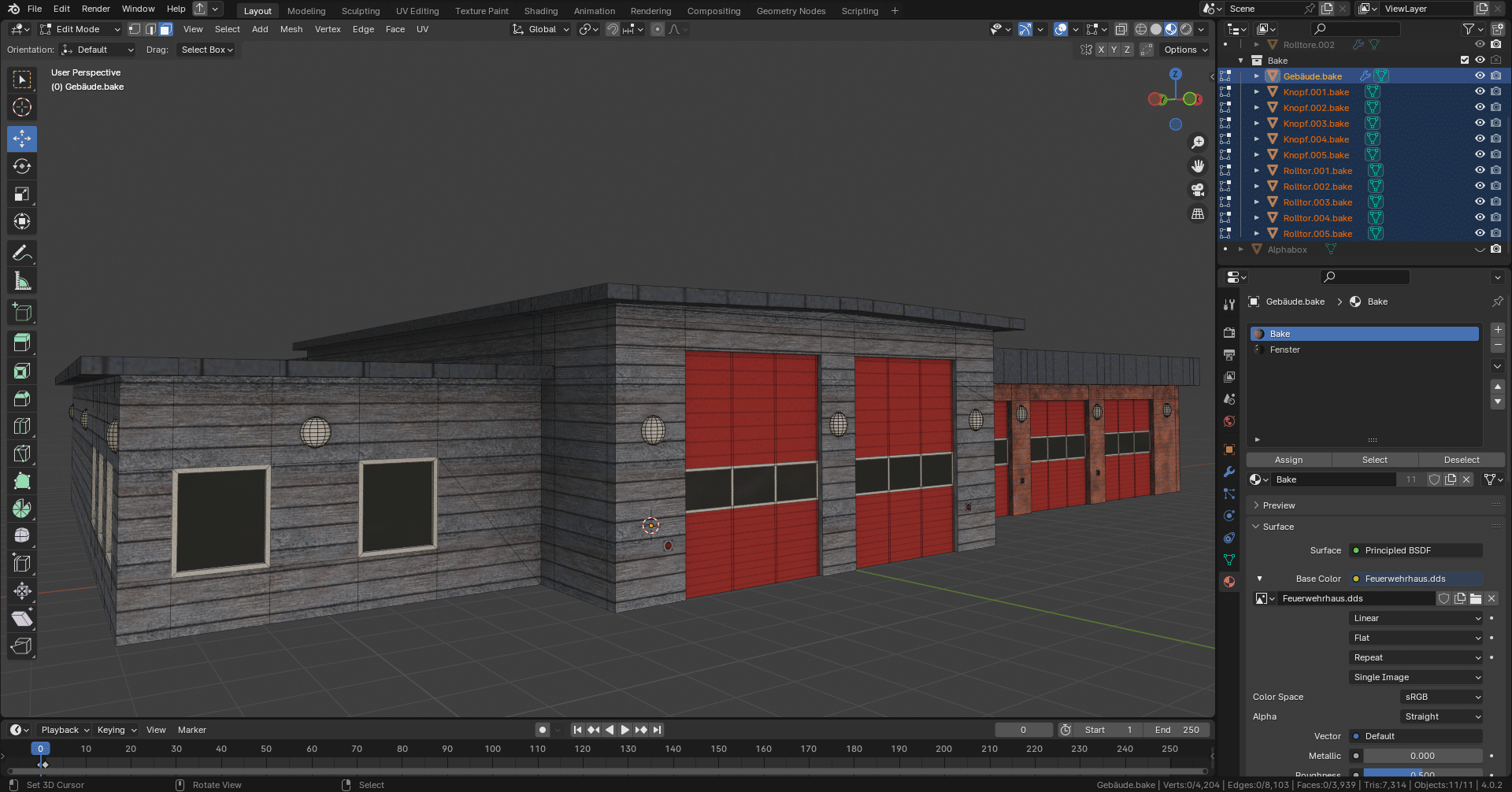Open the Modifiers wrench properties tab

pos(1229,472)
